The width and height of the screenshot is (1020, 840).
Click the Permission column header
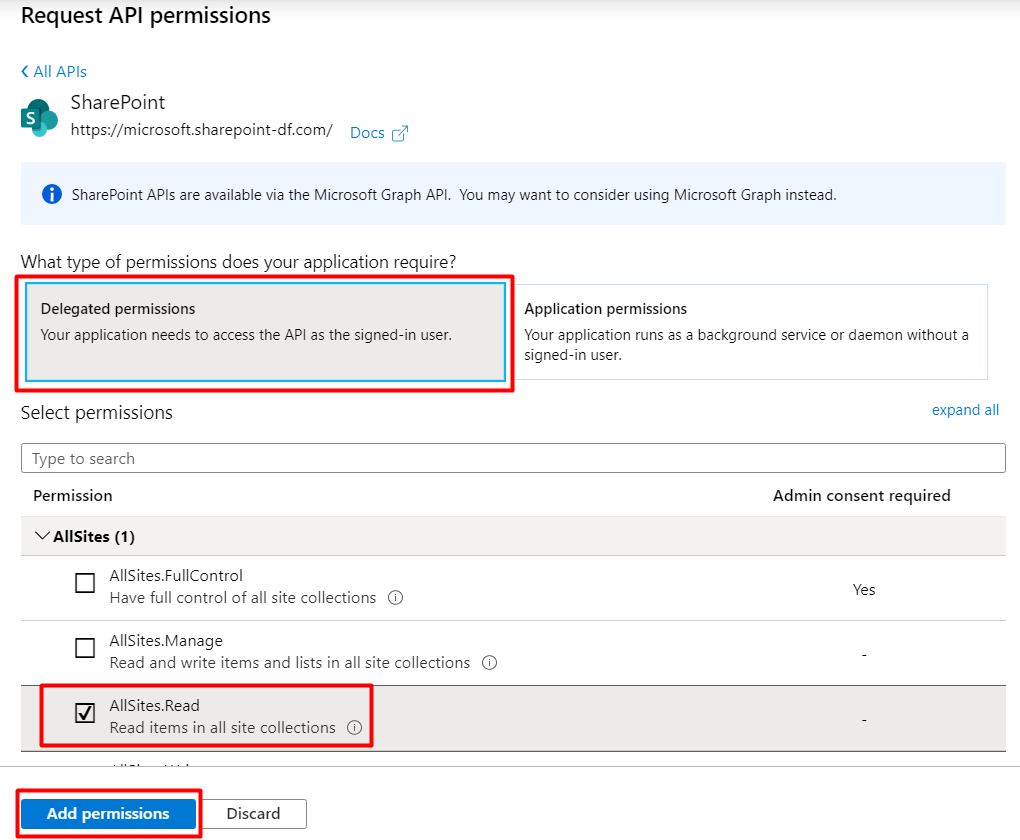(x=73, y=496)
